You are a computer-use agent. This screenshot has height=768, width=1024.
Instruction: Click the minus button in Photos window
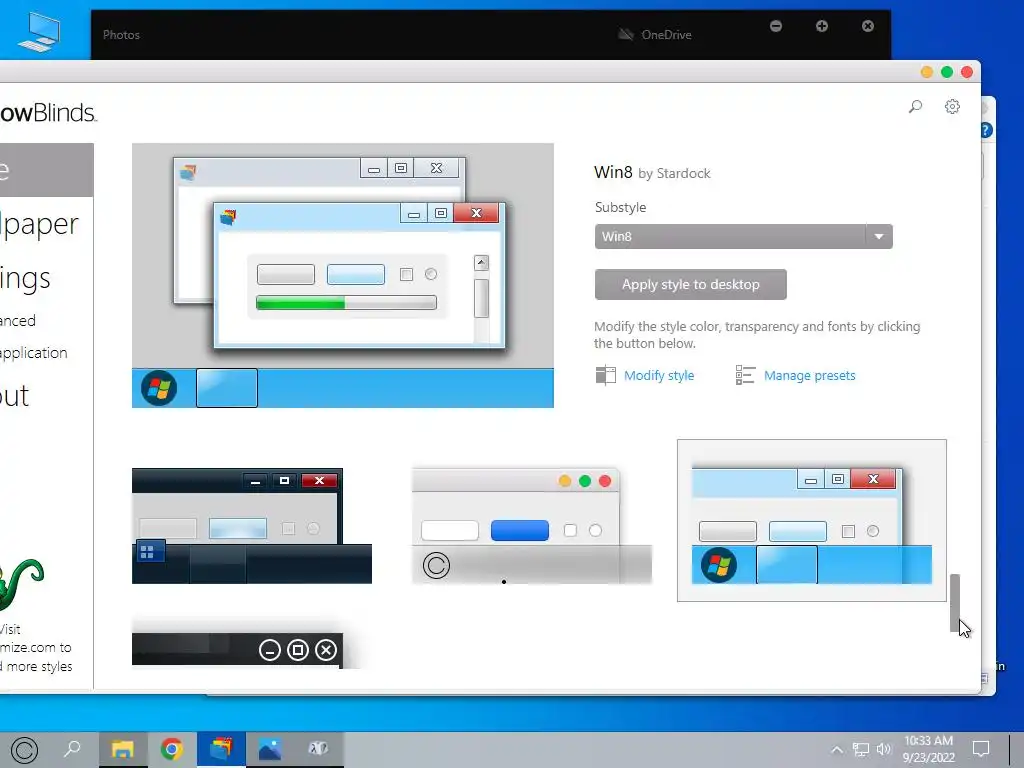click(776, 26)
